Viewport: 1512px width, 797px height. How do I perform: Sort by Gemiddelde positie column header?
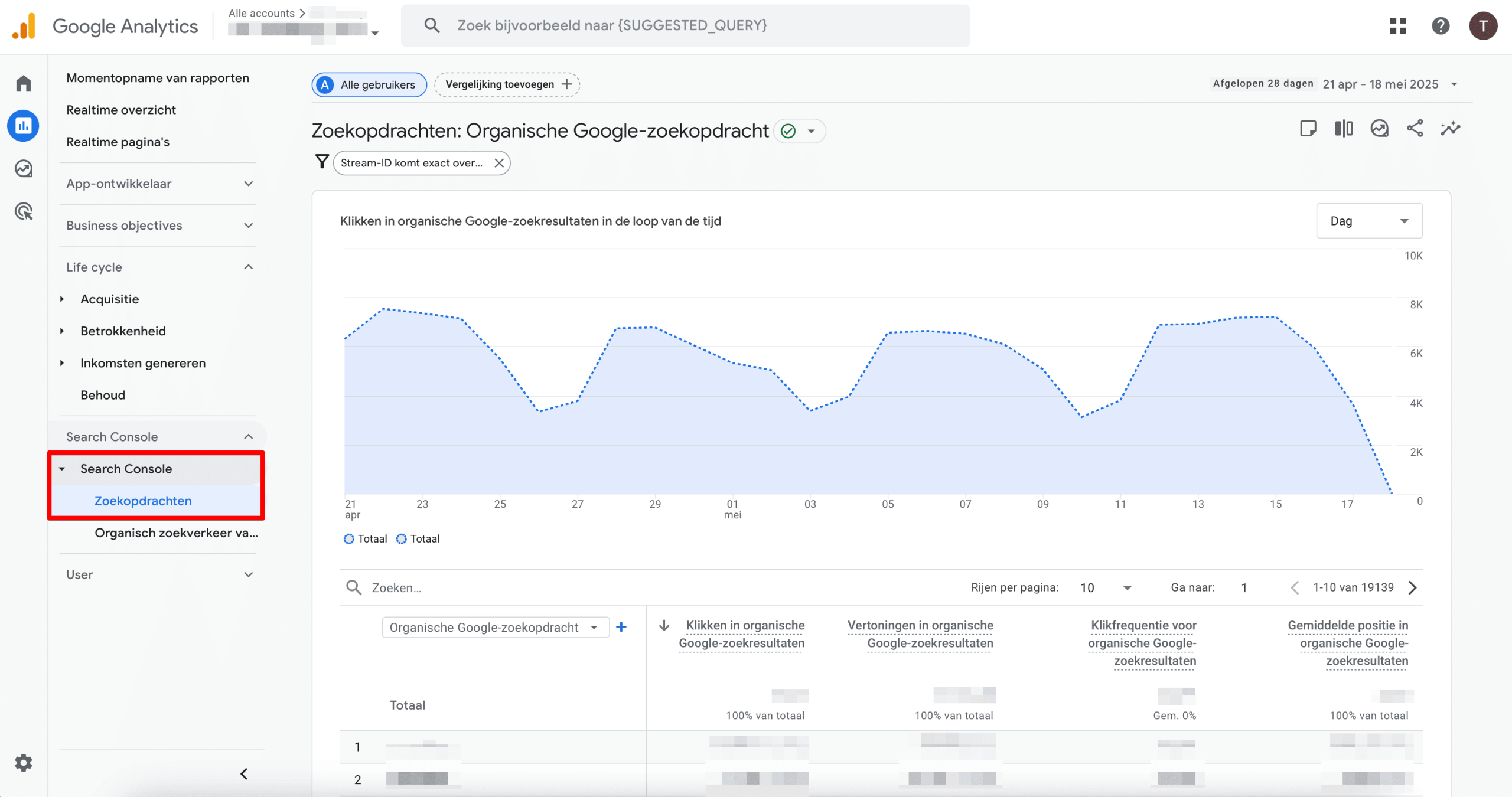point(1348,643)
